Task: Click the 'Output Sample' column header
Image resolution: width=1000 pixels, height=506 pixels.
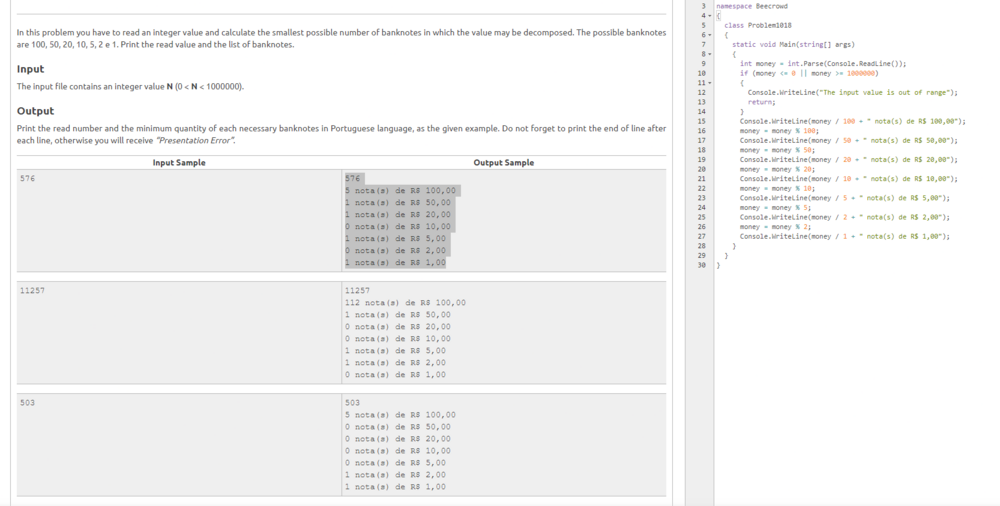Action: coord(503,162)
